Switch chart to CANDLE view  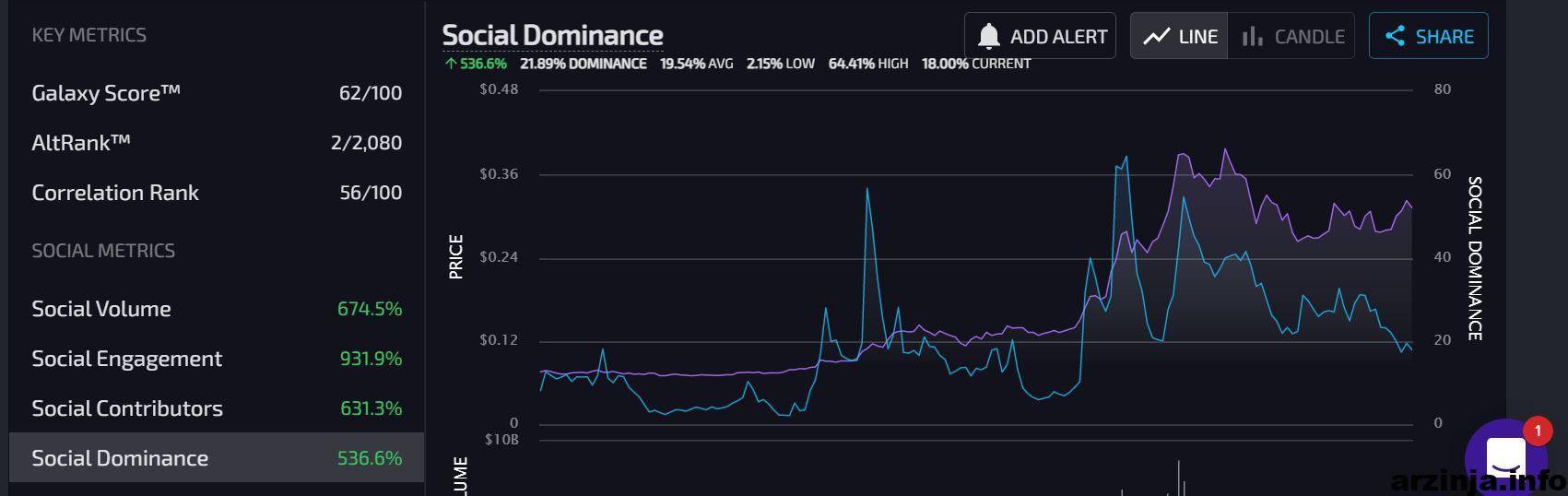[x=1291, y=36]
